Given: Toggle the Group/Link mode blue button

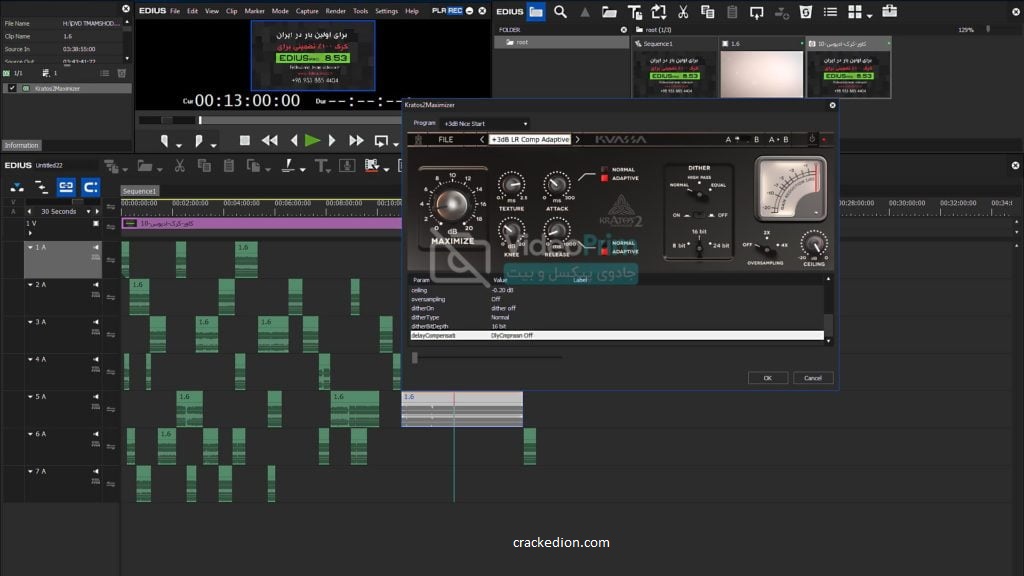Looking at the screenshot, I should pyautogui.click(x=66, y=187).
